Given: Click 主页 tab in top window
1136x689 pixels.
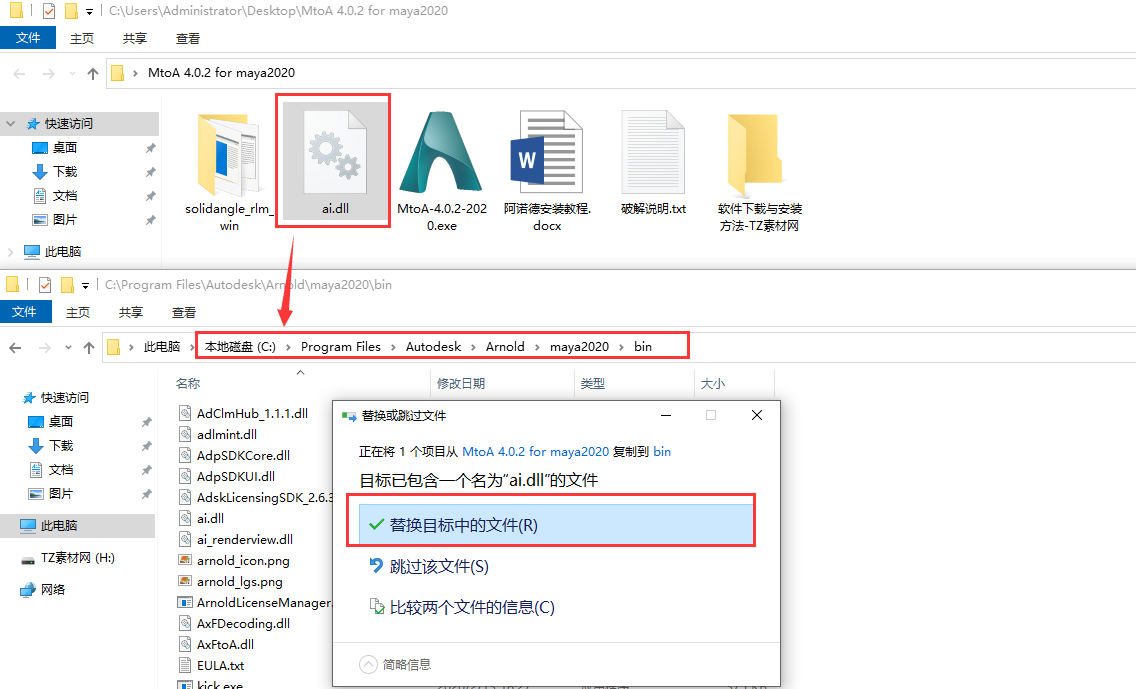Looking at the screenshot, I should 82,38.
